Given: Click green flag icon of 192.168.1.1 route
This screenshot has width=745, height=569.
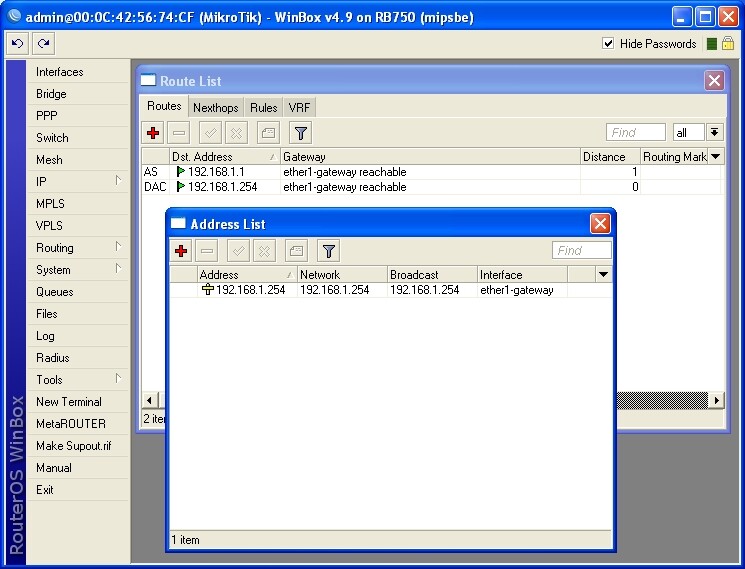Looking at the screenshot, I should click(x=181, y=171).
